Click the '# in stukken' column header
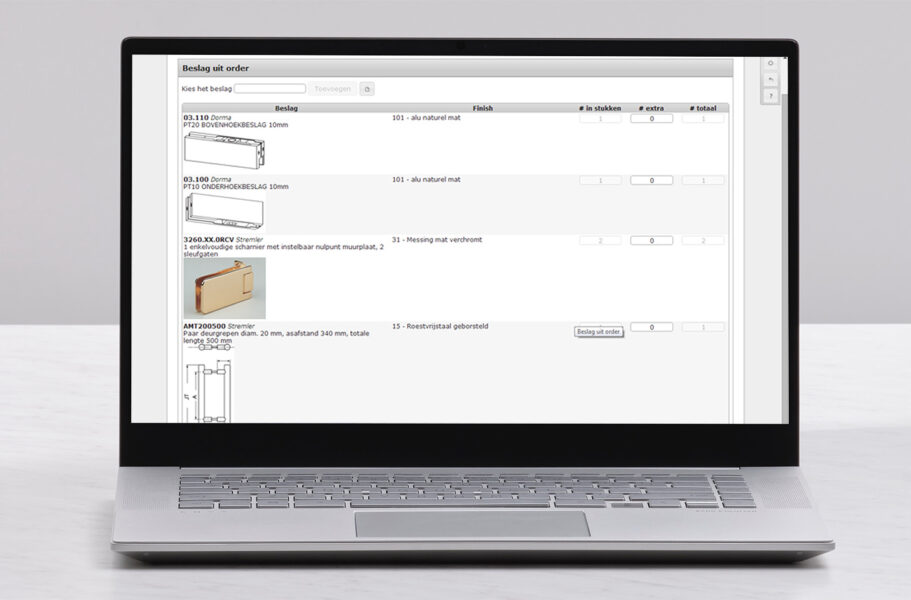 [600, 108]
